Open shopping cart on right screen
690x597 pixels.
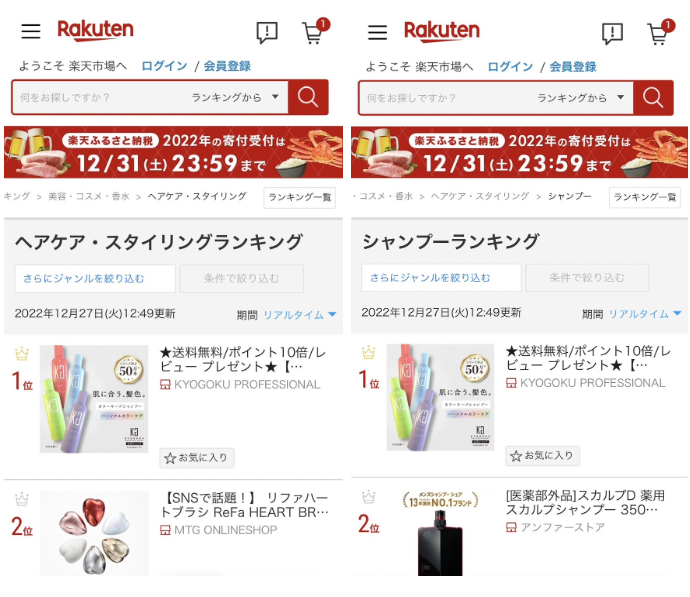660,32
